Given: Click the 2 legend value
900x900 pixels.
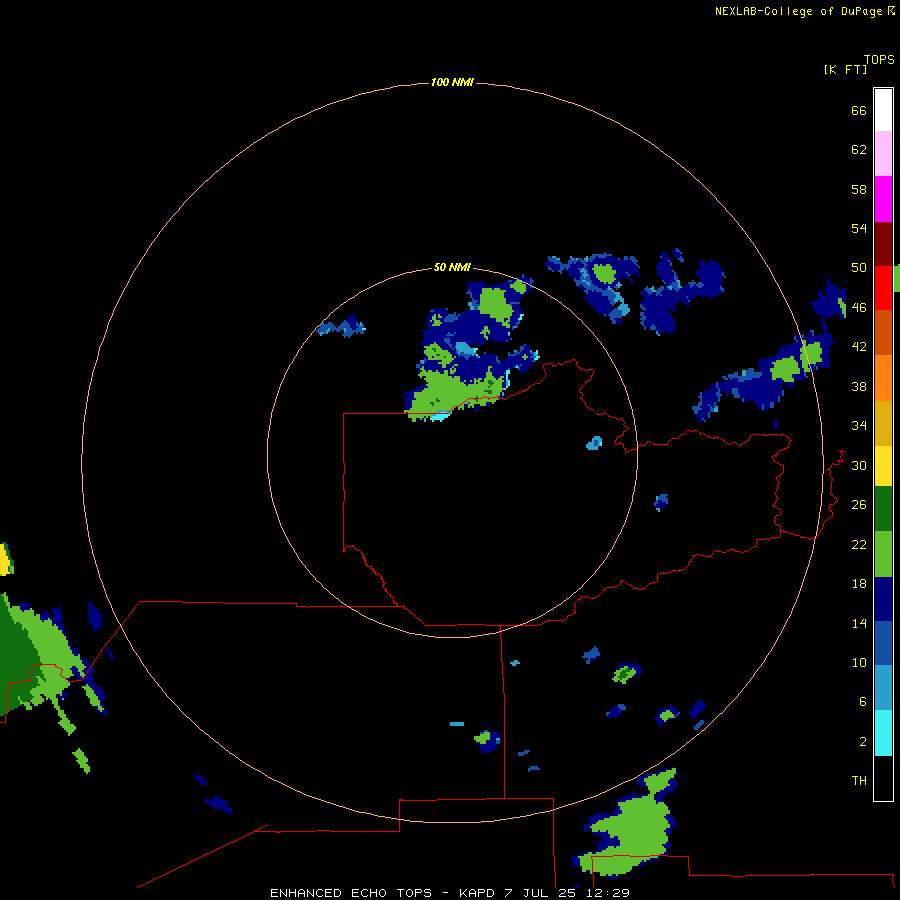Looking at the screenshot, I should click(863, 742).
